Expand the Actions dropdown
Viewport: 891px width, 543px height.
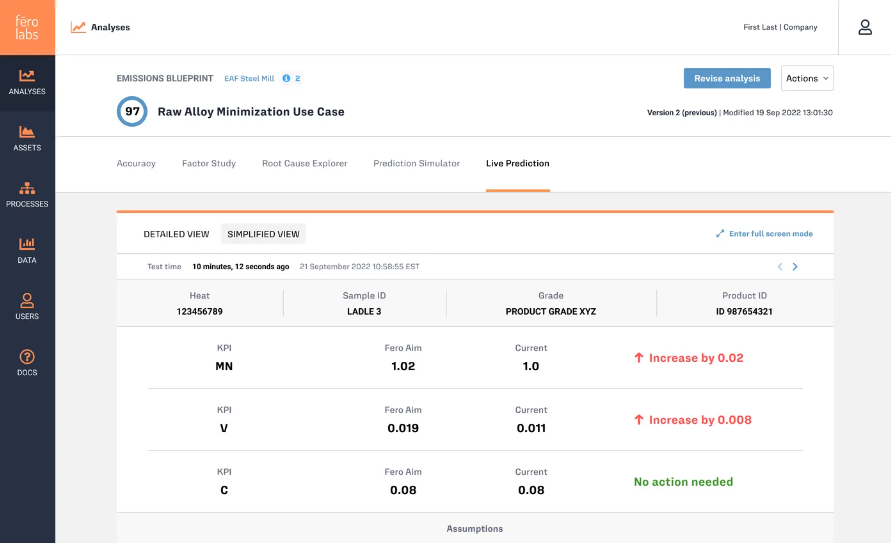click(x=807, y=78)
